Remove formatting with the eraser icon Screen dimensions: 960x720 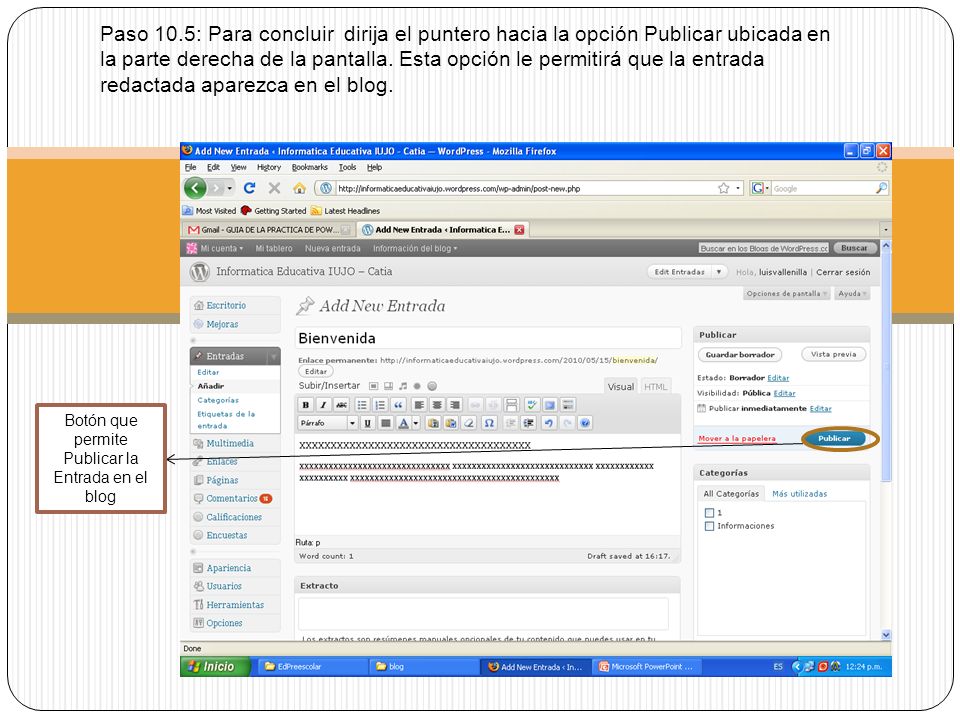(469, 423)
